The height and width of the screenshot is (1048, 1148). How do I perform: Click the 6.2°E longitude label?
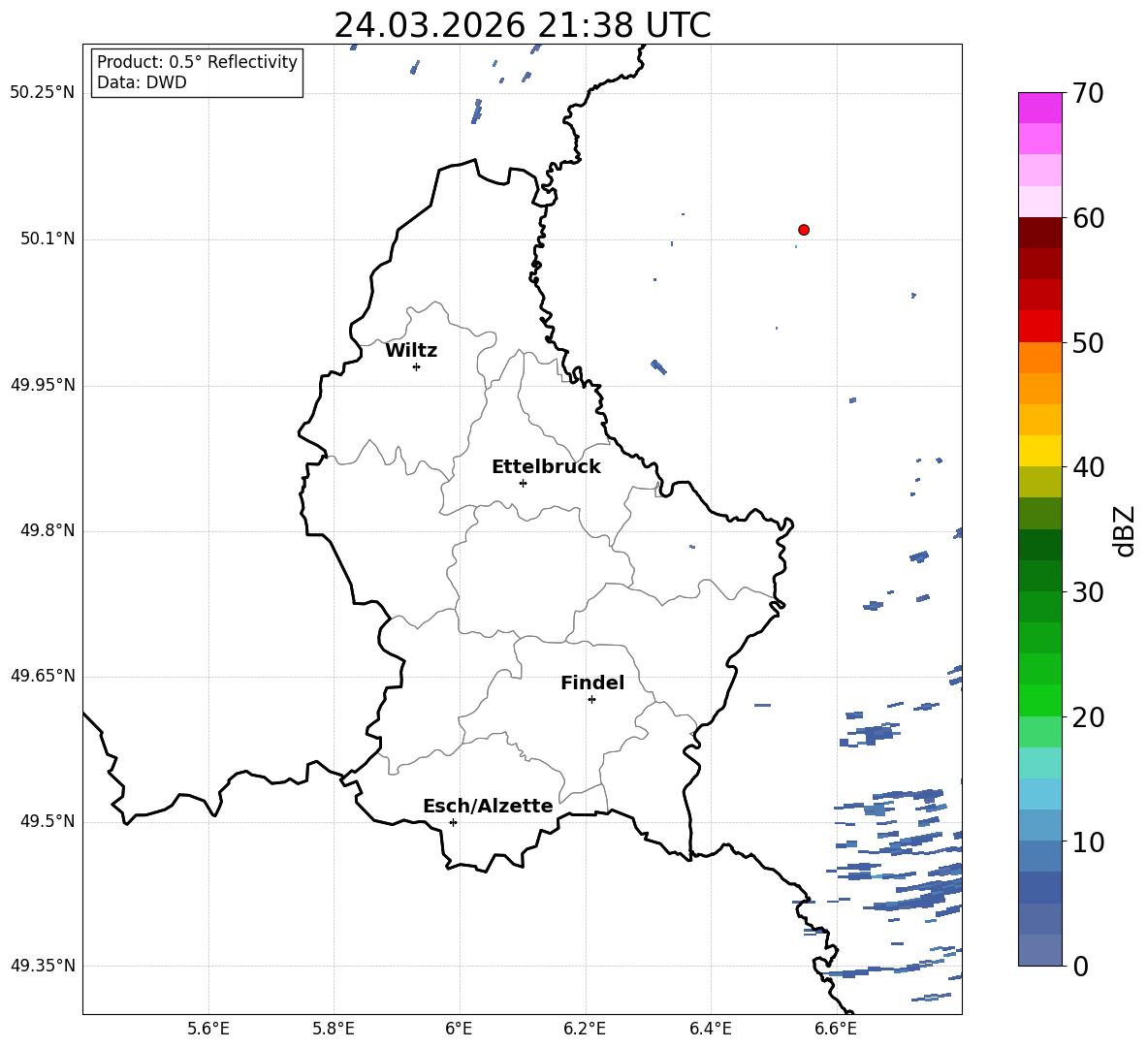(x=585, y=1029)
